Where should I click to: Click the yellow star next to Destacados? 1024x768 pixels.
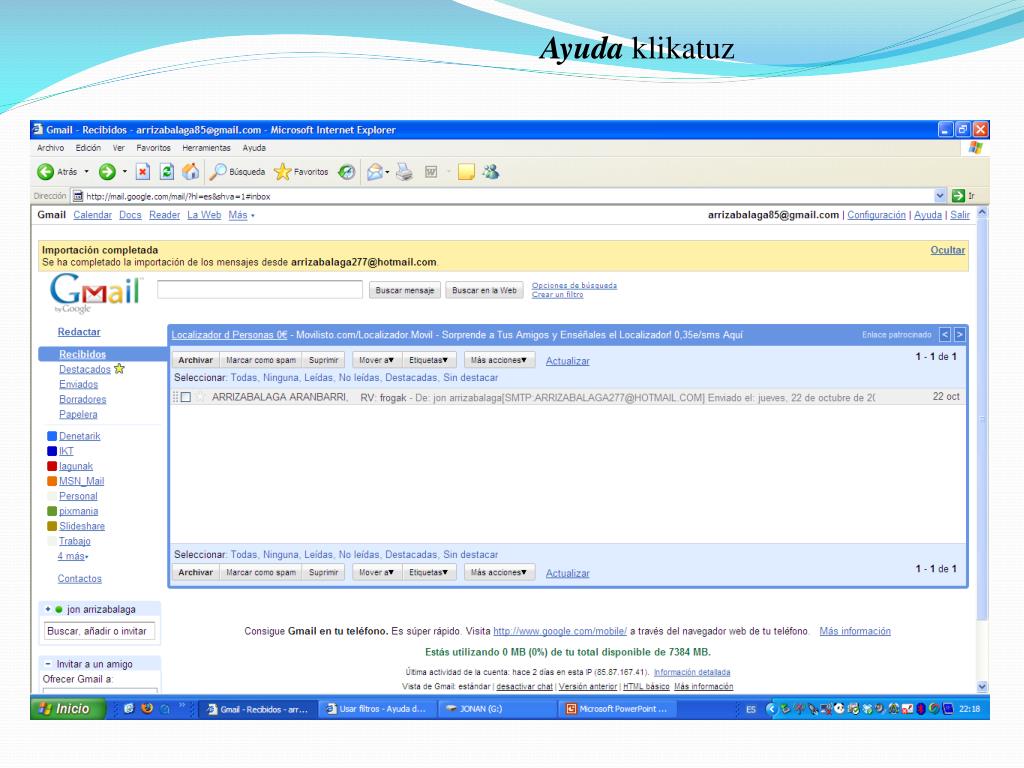119,368
